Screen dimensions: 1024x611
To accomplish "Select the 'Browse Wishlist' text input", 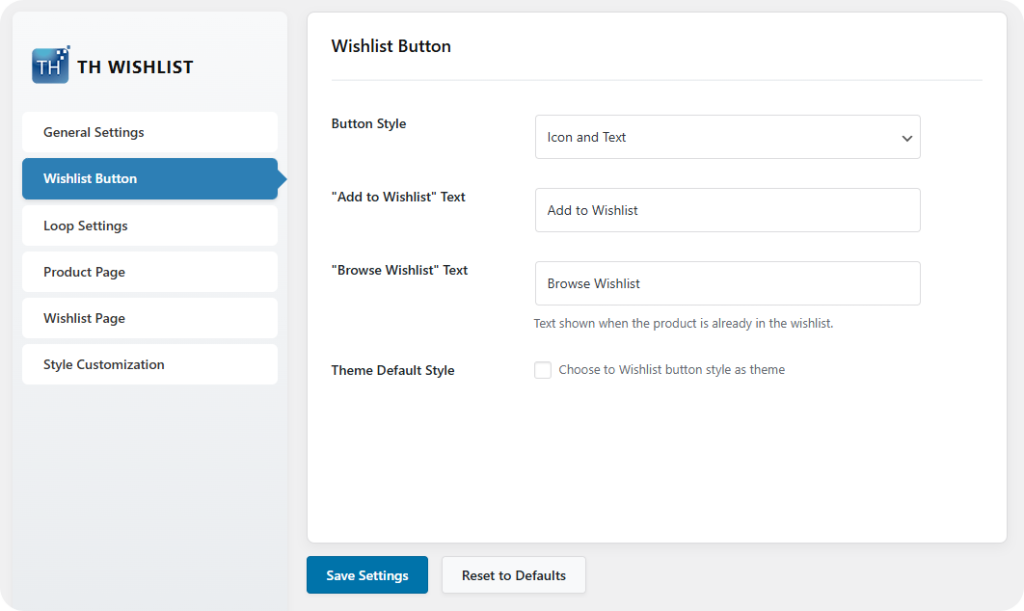I will [727, 283].
